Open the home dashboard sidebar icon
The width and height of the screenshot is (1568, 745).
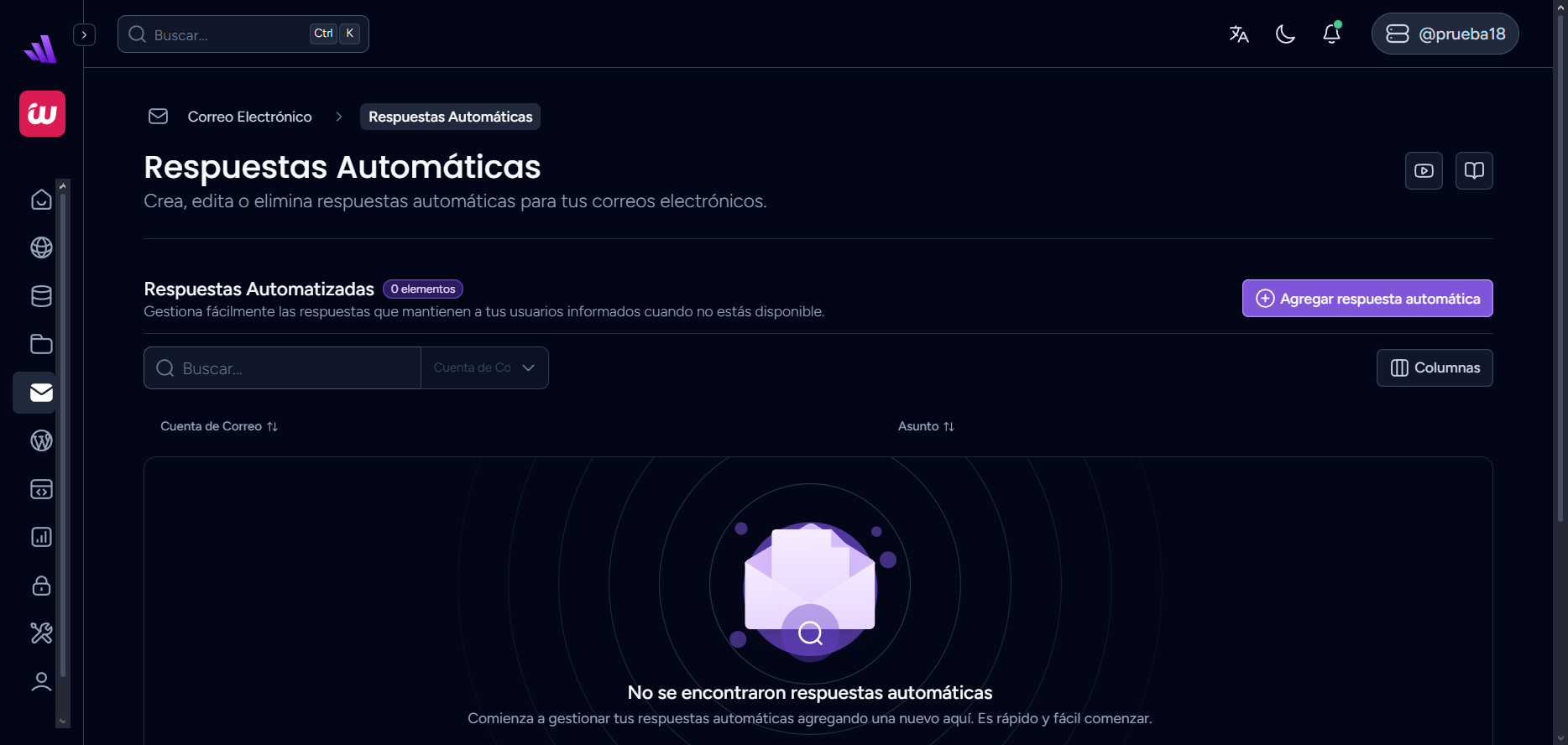point(41,200)
